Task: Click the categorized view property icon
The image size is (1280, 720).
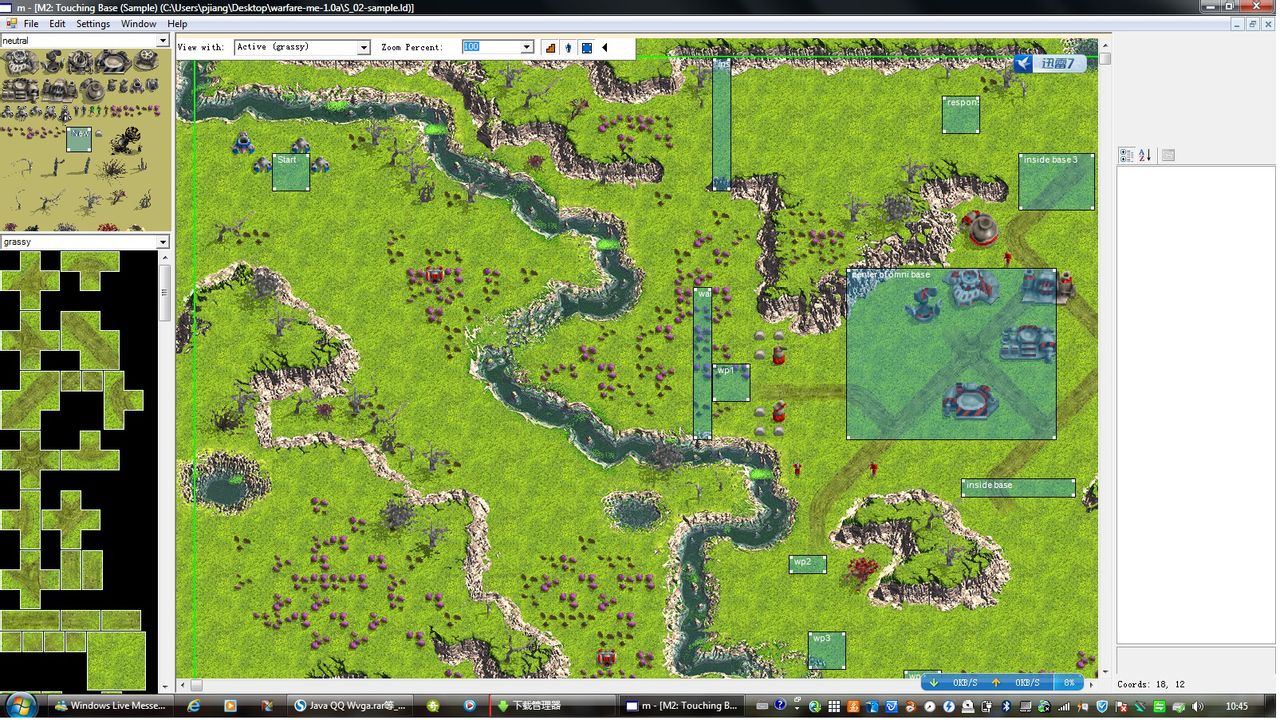Action: pyautogui.click(x=1127, y=155)
